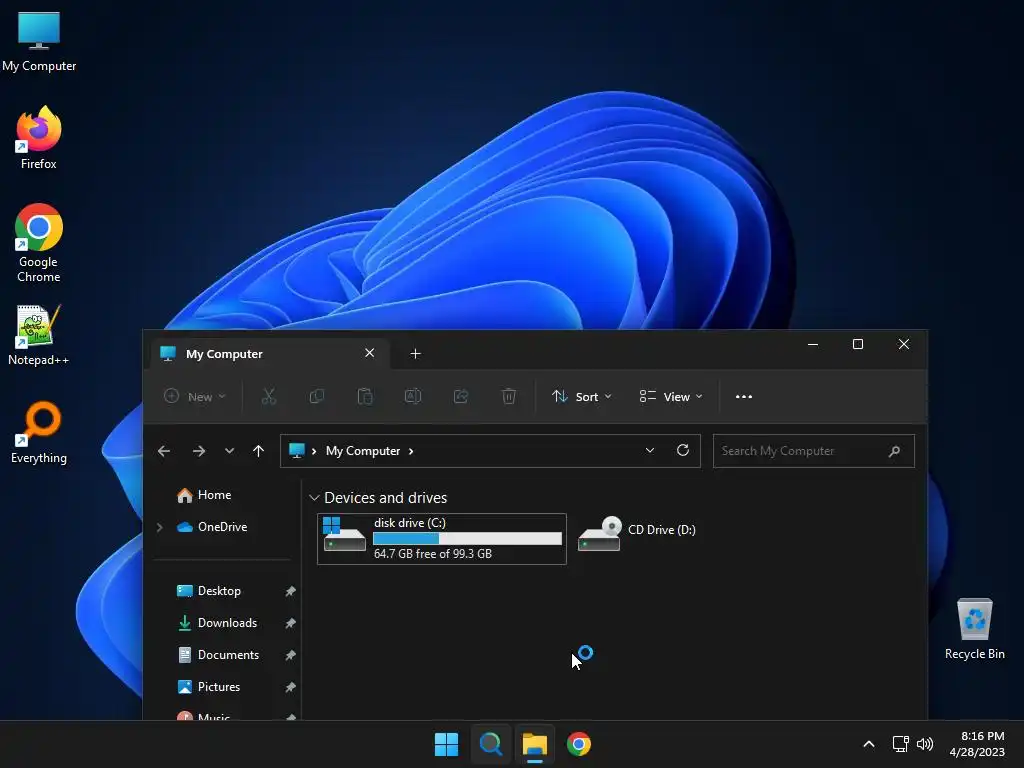Viewport: 1024px width, 768px height.
Task: Open the See more ellipsis menu
Action: [x=744, y=396]
